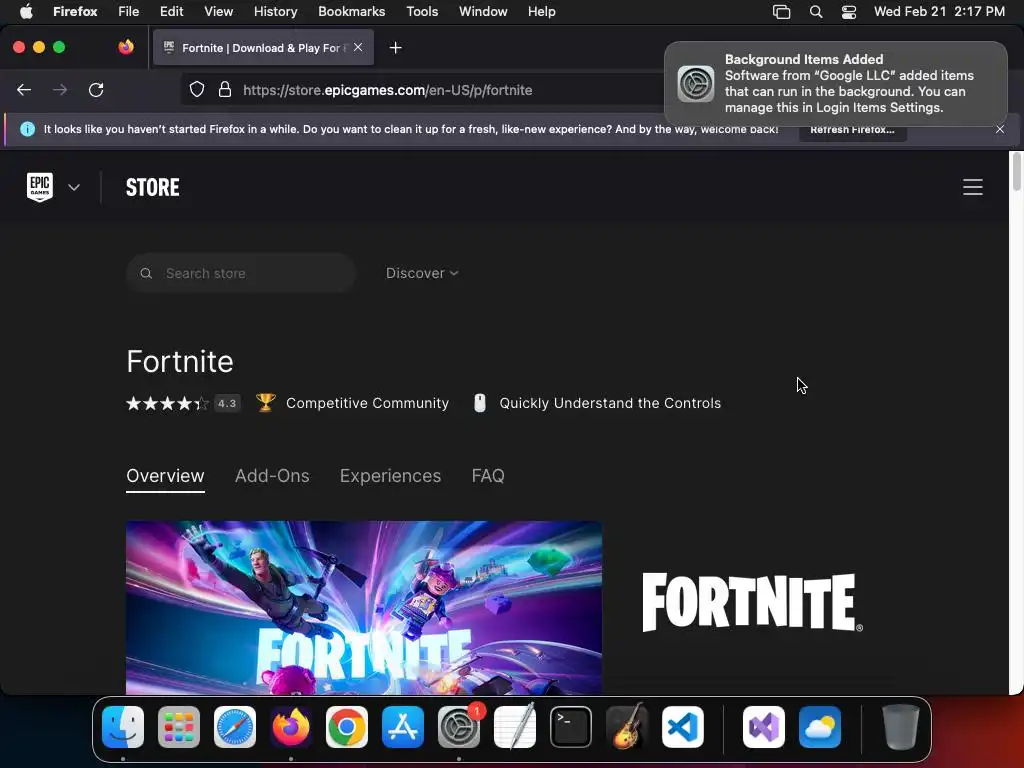Open the View menu

218,11
